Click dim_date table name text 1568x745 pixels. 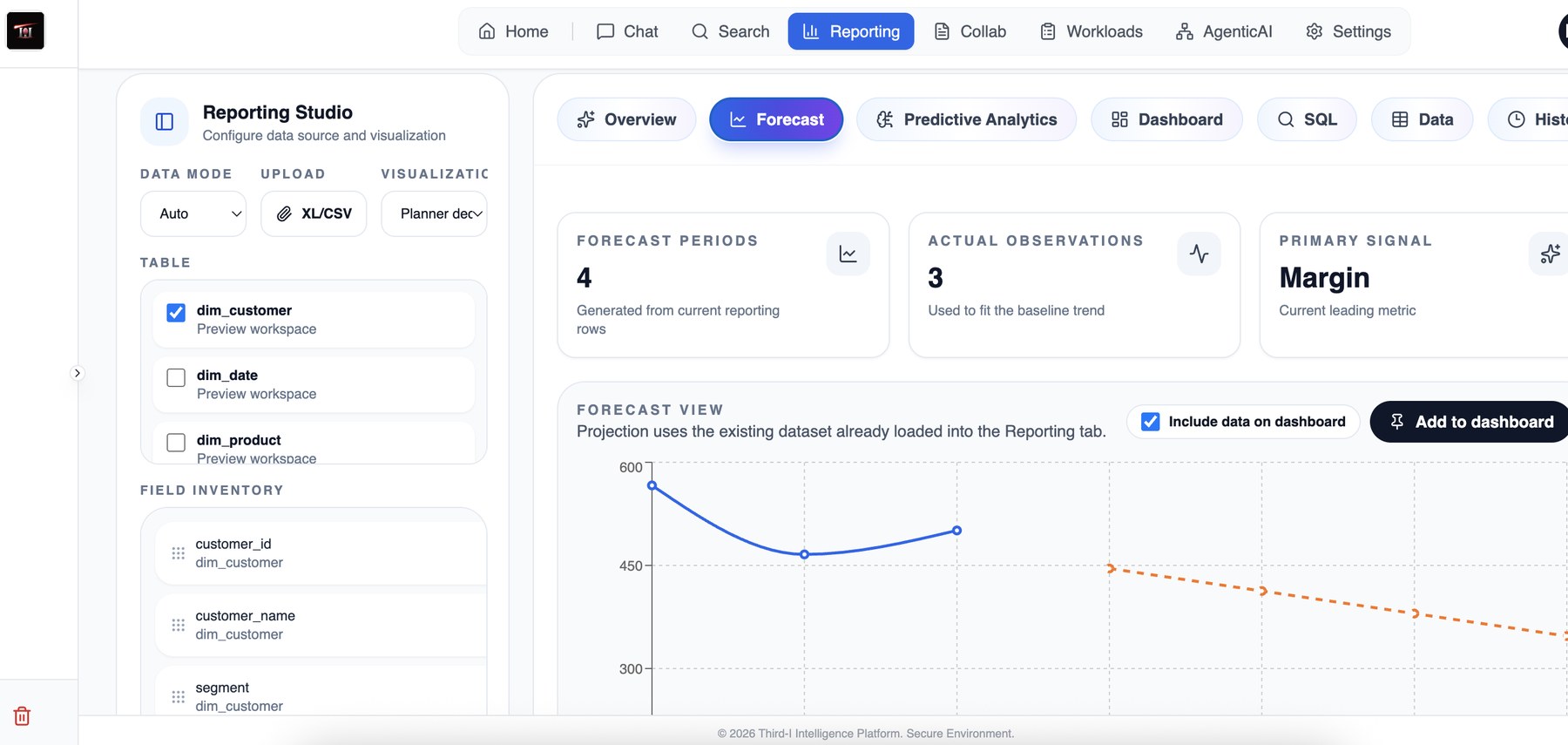[x=227, y=375]
